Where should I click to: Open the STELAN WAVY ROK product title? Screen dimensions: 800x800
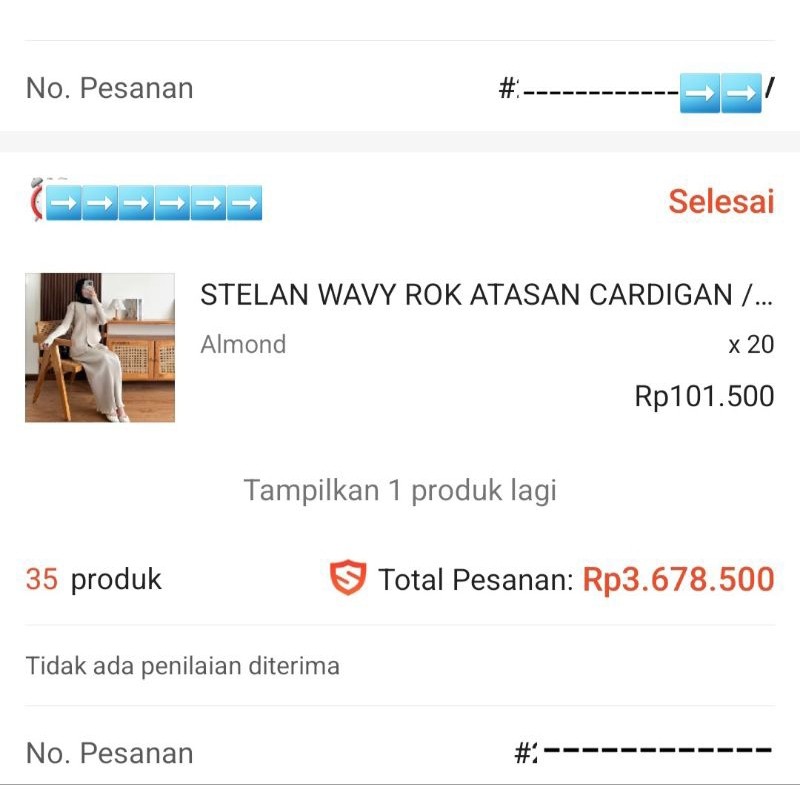pyautogui.click(x=487, y=295)
